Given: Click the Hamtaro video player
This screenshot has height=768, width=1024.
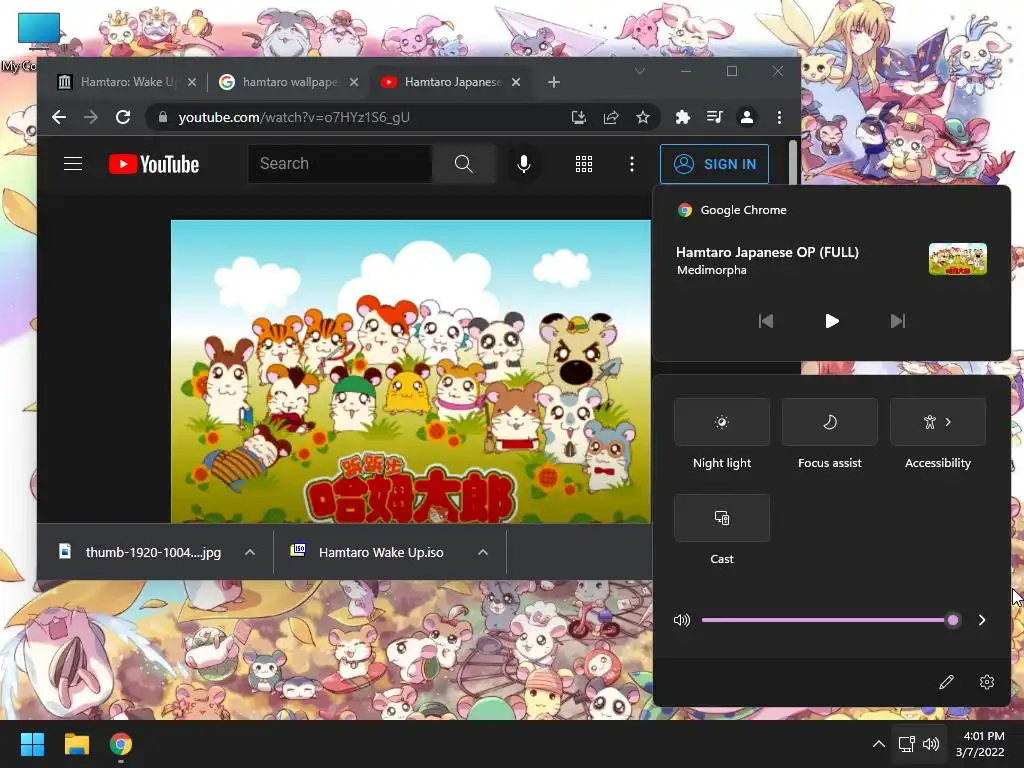Looking at the screenshot, I should pos(411,371).
